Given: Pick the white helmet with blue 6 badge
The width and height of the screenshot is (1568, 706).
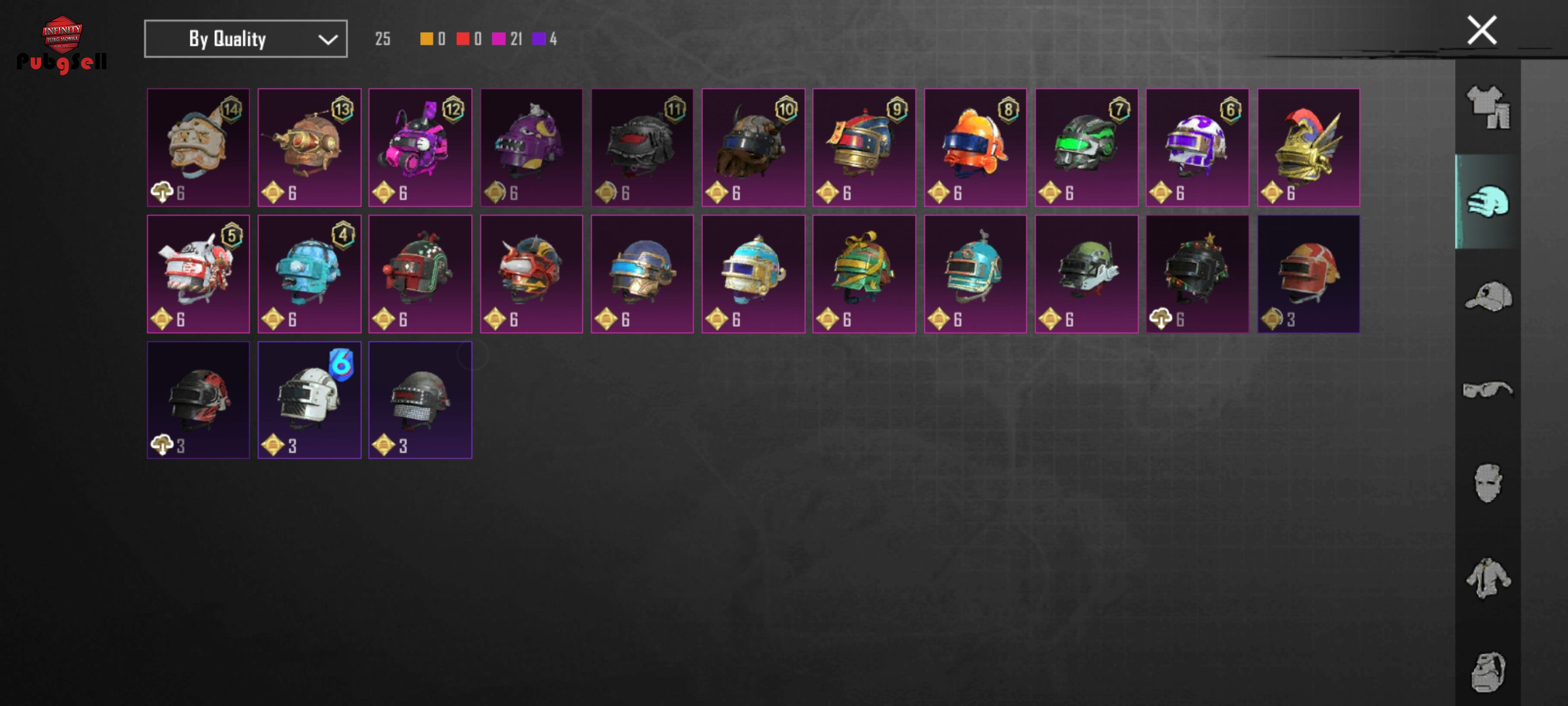Looking at the screenshot, I should coord(310,400).
